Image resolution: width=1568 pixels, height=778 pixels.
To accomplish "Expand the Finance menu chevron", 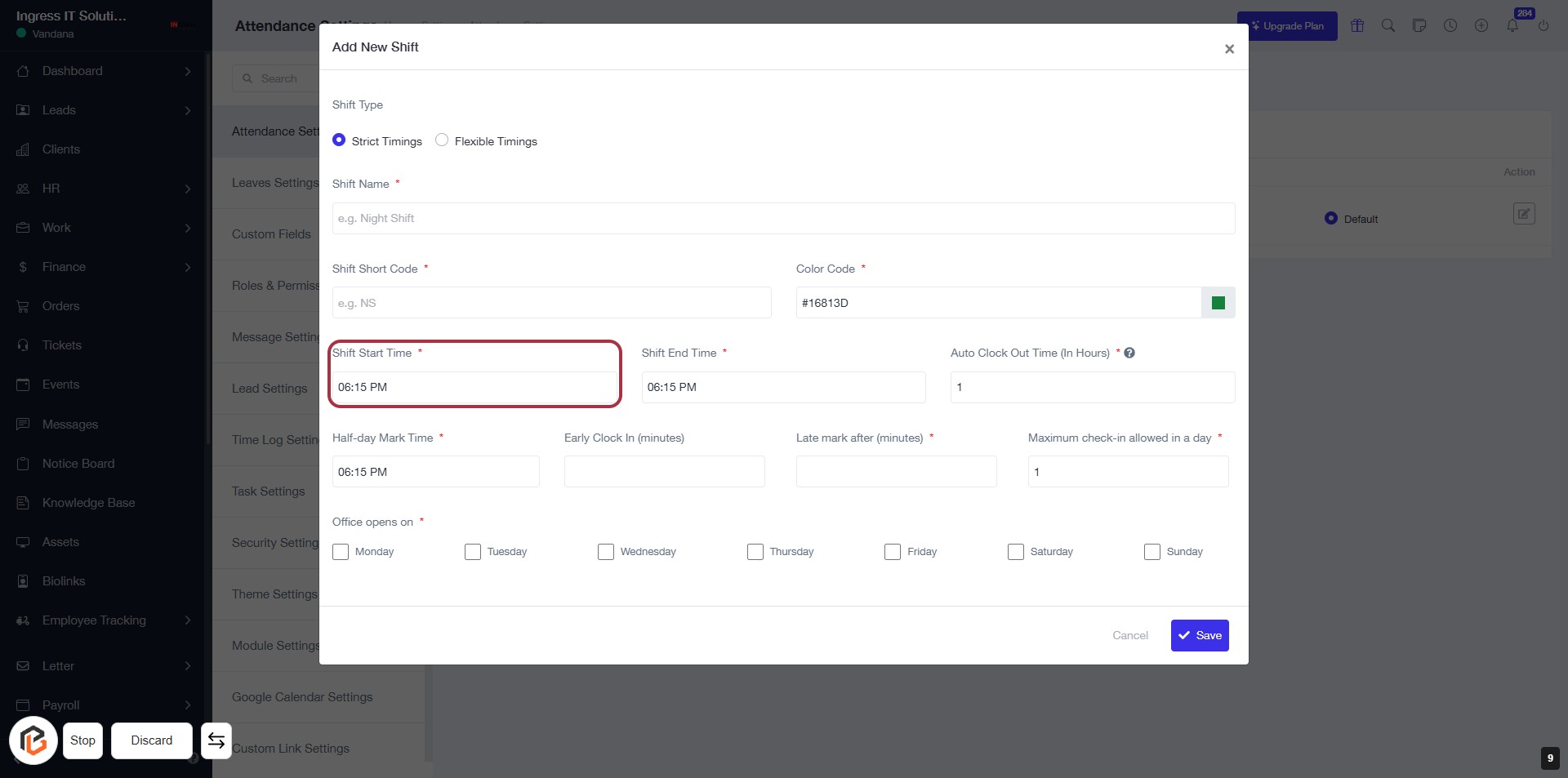I will click(x=188, y=267).
